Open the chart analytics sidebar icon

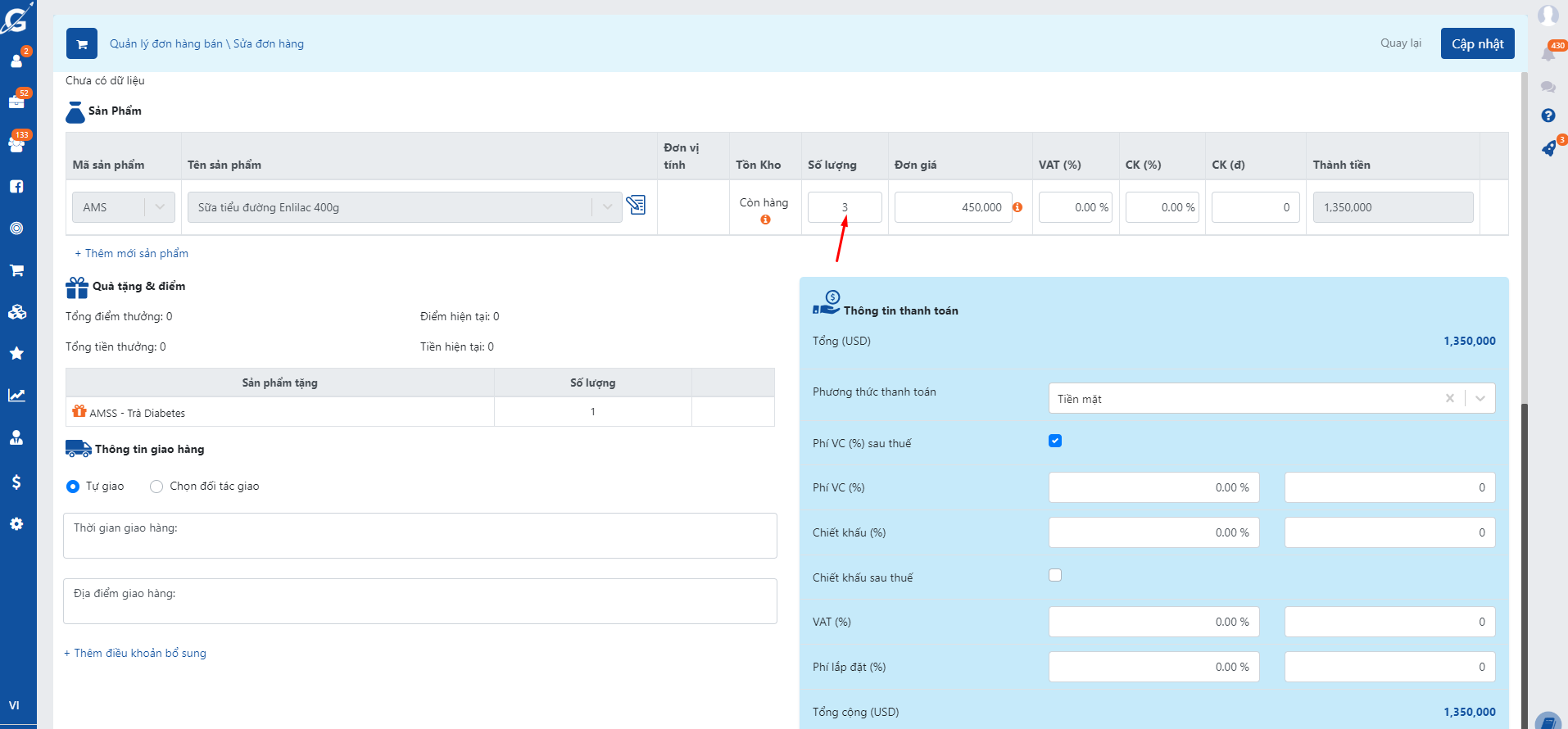point(16,396)
